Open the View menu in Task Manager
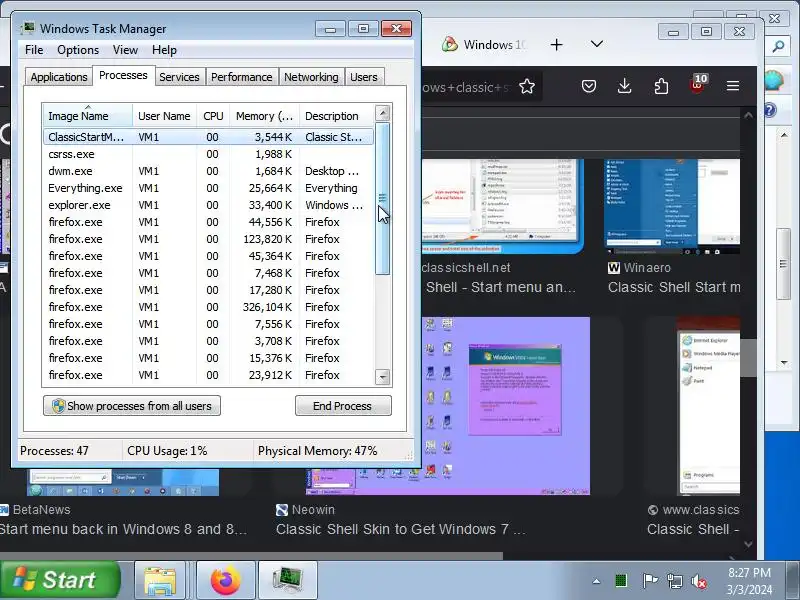The width and height of the screenshot is (800, 600). pyautogui.click(x=125, y=50)
